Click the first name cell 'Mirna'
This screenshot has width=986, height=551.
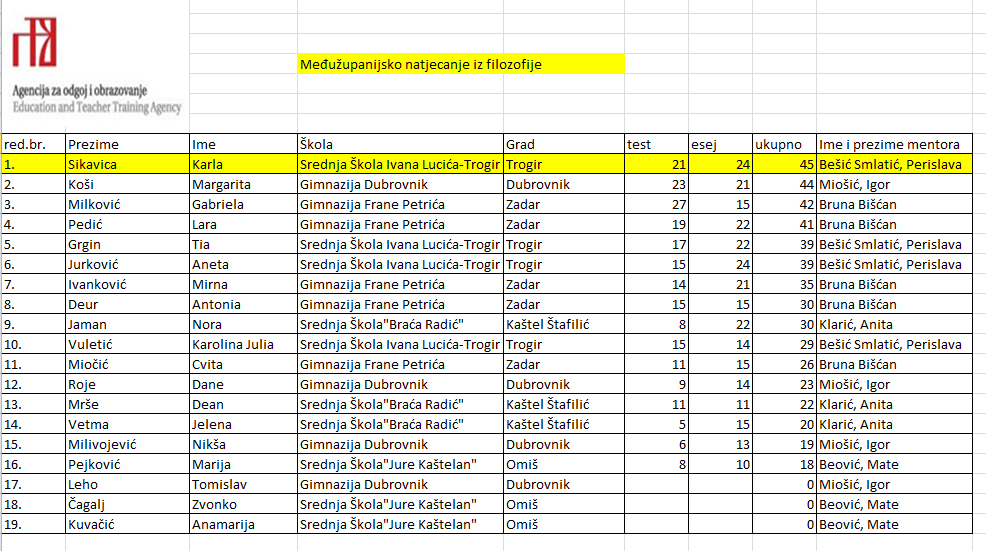point(243,284)
